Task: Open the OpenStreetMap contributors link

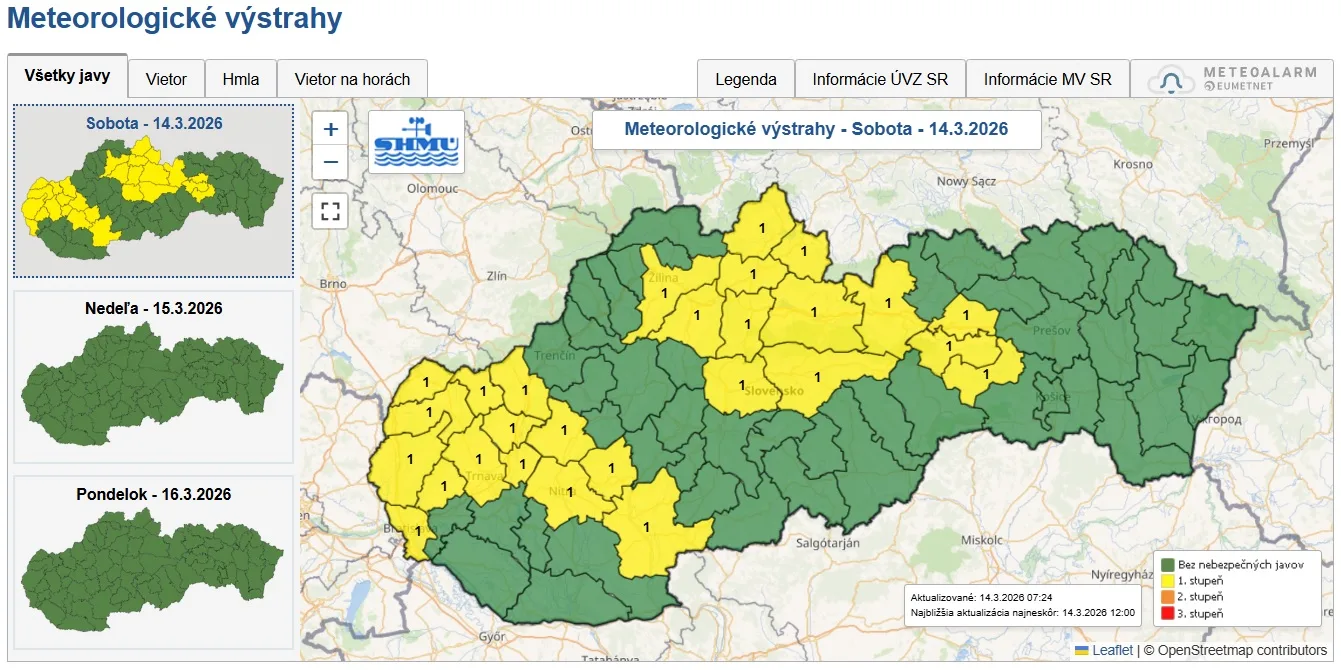Action: point(1242,650)
